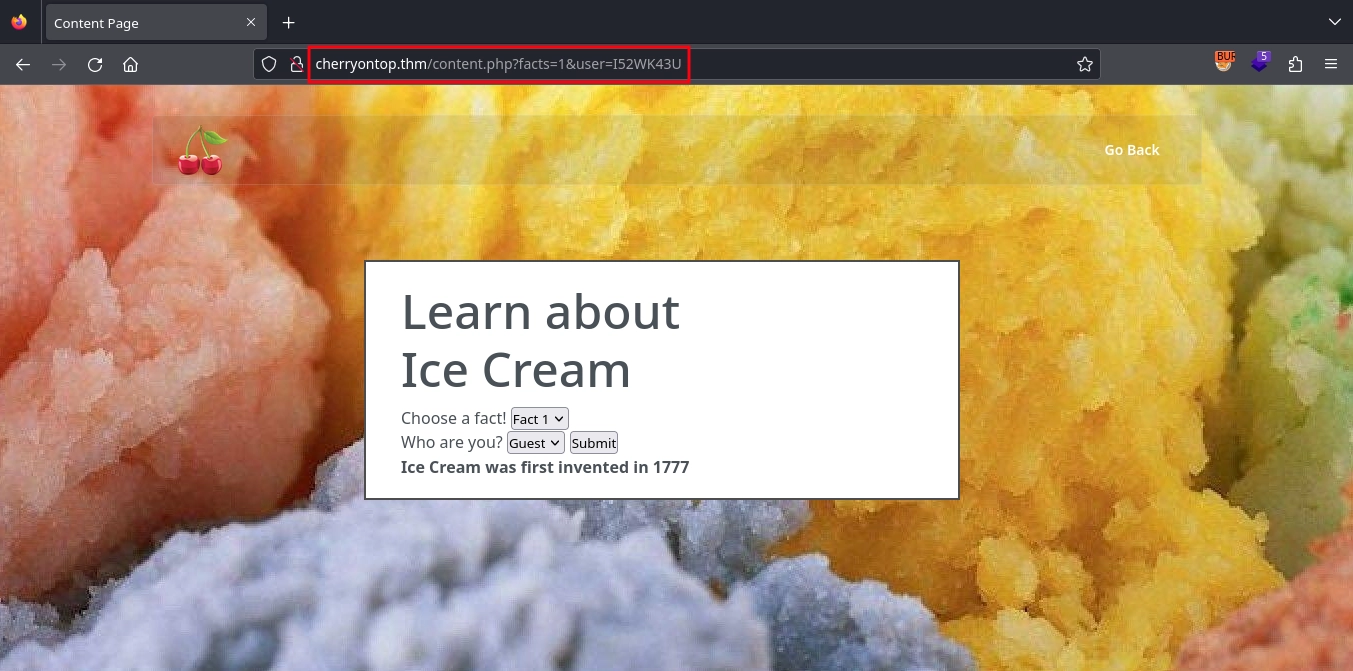Go to the browser home page
Screen dimensions: 1353x671
pos(130,64)
